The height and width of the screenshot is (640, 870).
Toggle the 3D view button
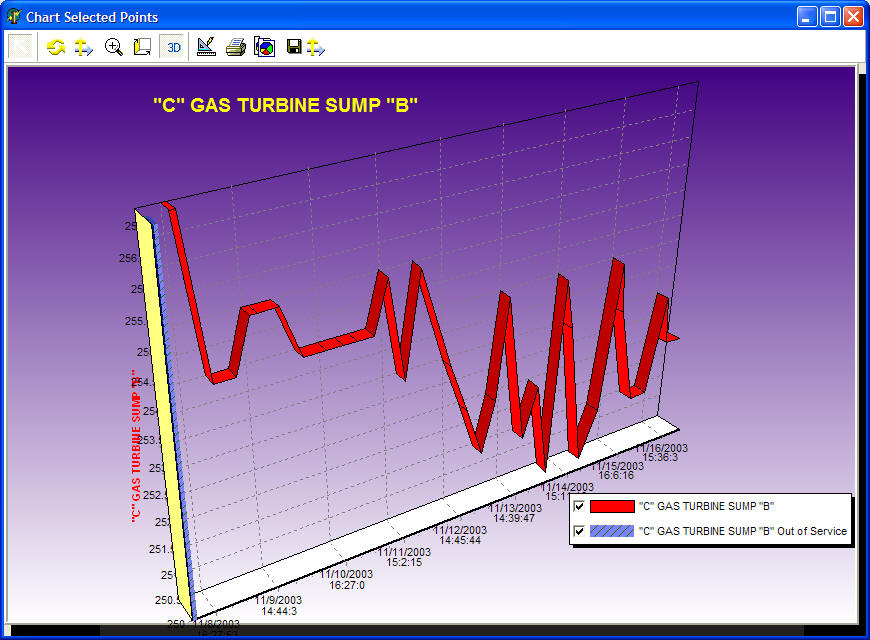tap(173, 47)
